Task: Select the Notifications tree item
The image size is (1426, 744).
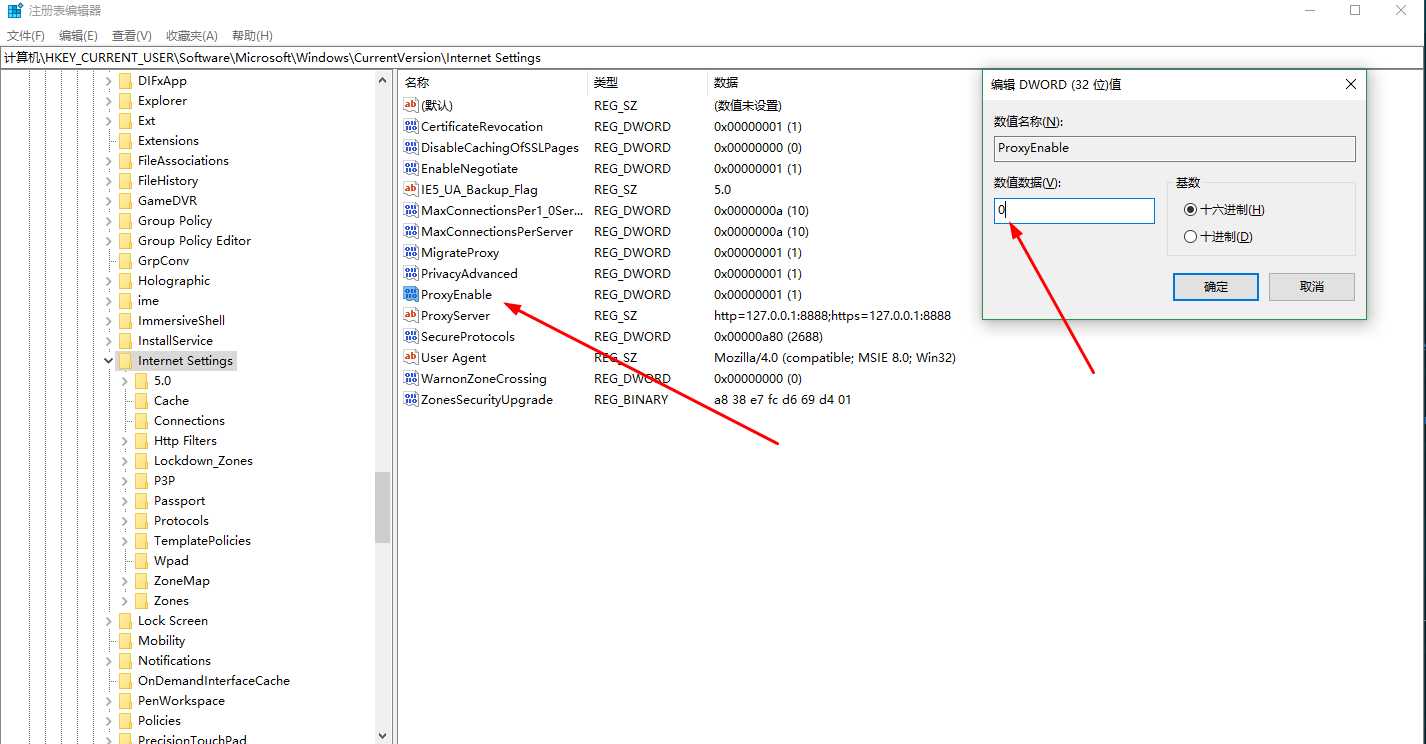Action: click(x=174, y=660)
